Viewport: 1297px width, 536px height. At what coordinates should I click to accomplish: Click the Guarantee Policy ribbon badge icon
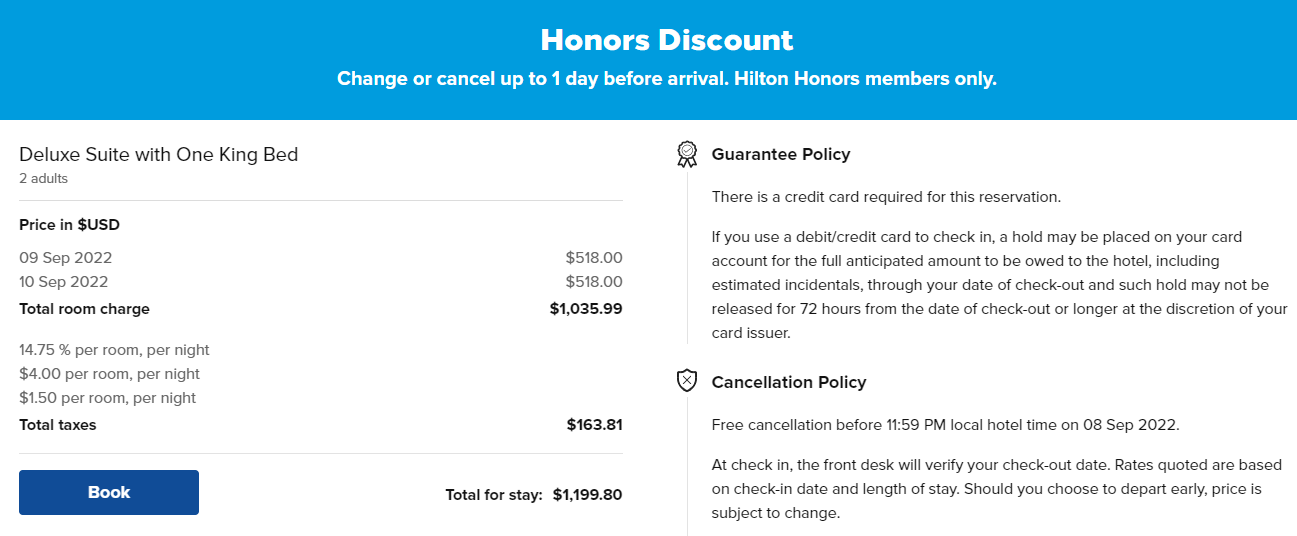(x=686, y=154)
